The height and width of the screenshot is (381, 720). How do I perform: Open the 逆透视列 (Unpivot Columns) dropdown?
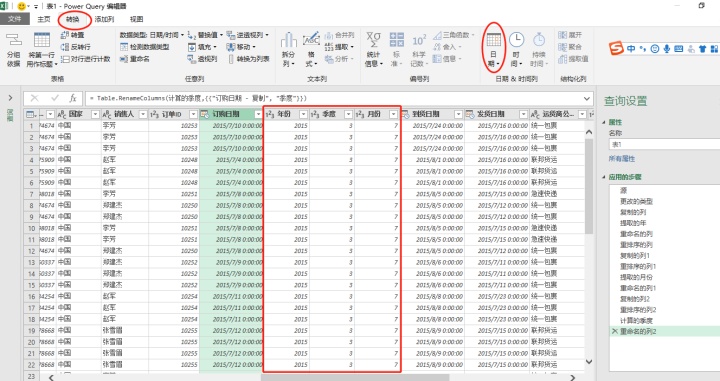click(x=248, y=35)
